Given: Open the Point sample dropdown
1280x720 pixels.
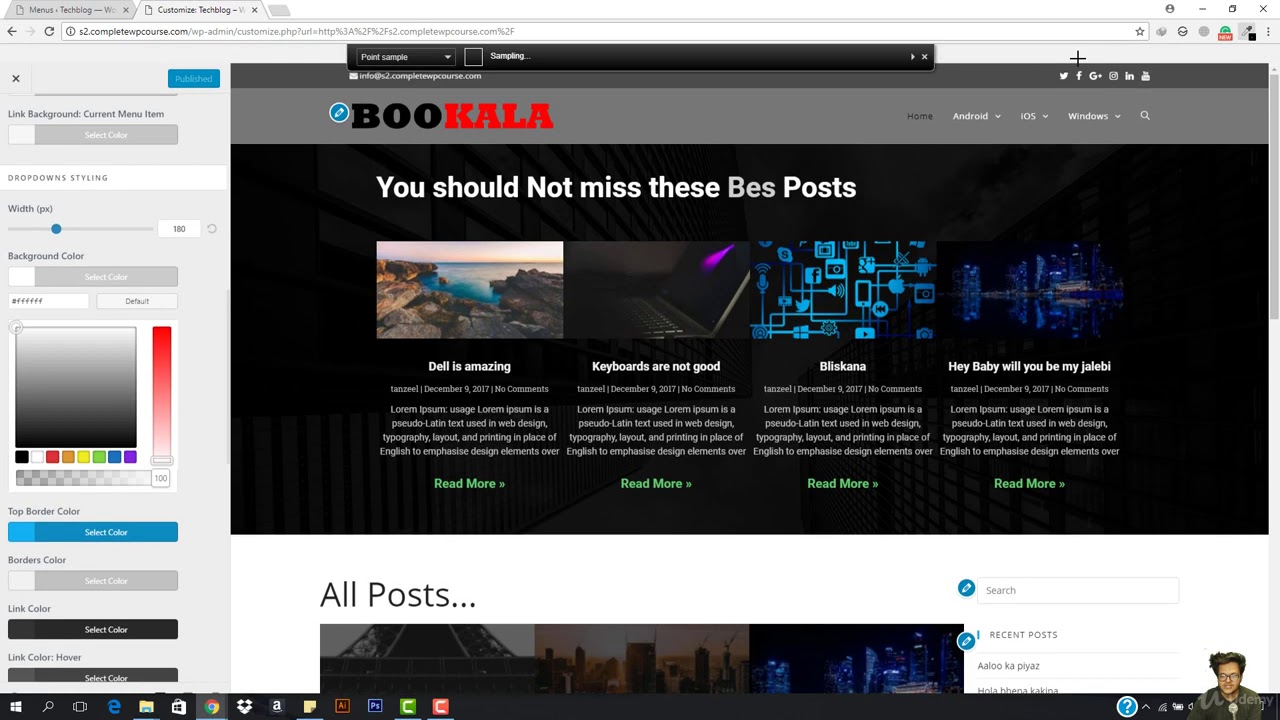Looking at the screenshot, I should click(405, 57).
